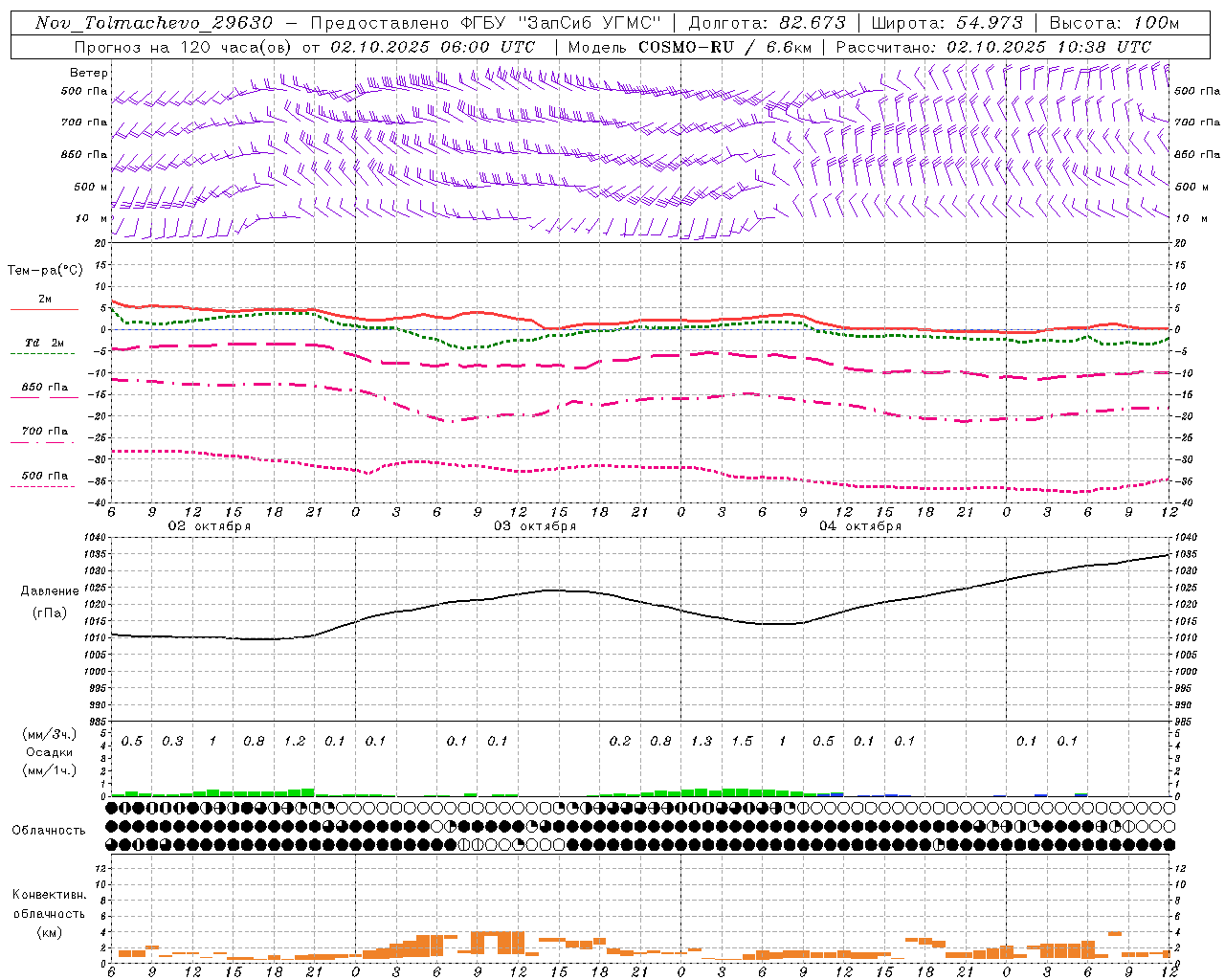Click the Облачность panel label
Image resolution: width=1225 pixels, height=980 pixels.
pos(49,831)
